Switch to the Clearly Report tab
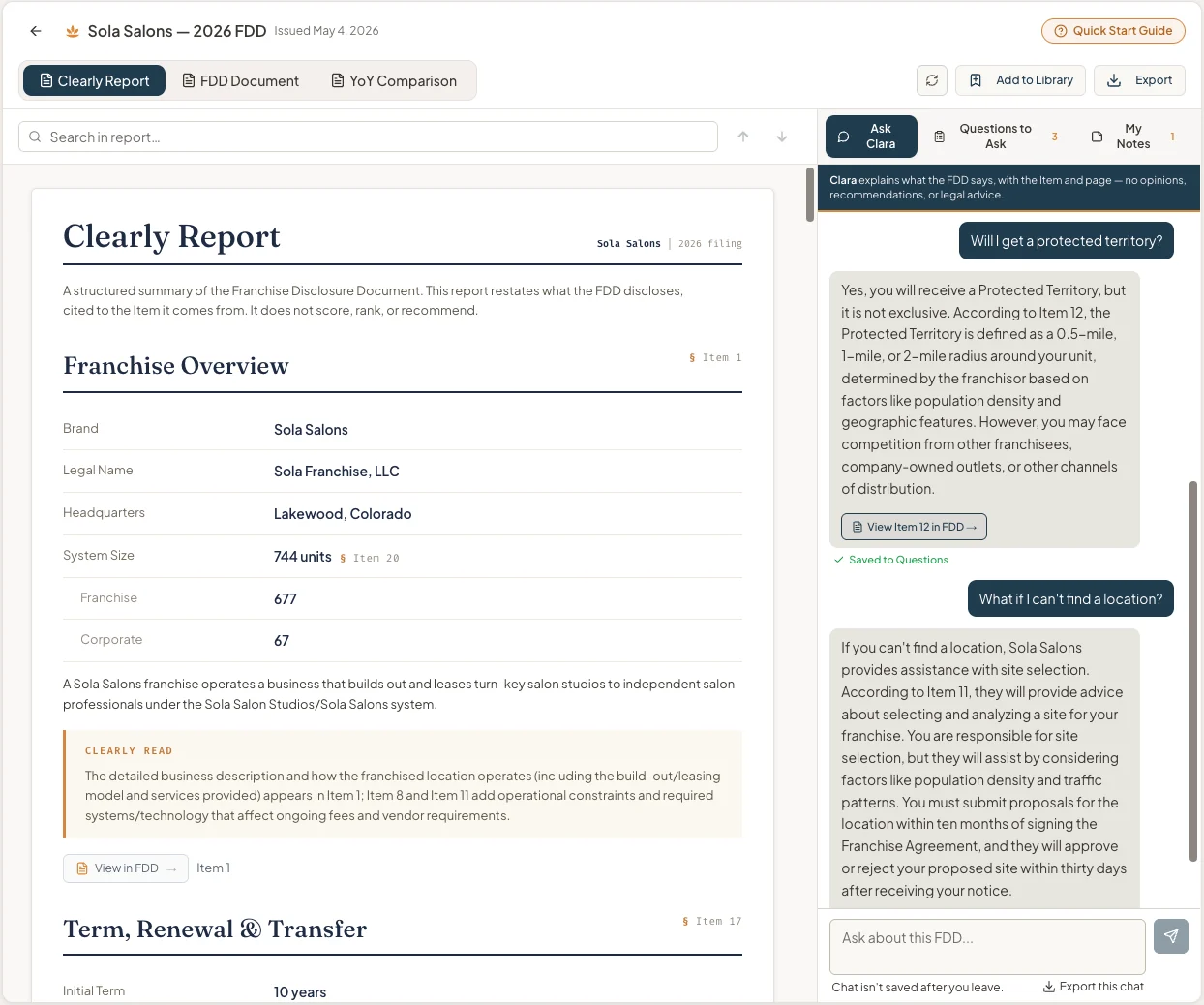This screenshot has width=1204, height=1005. [95, 80]
